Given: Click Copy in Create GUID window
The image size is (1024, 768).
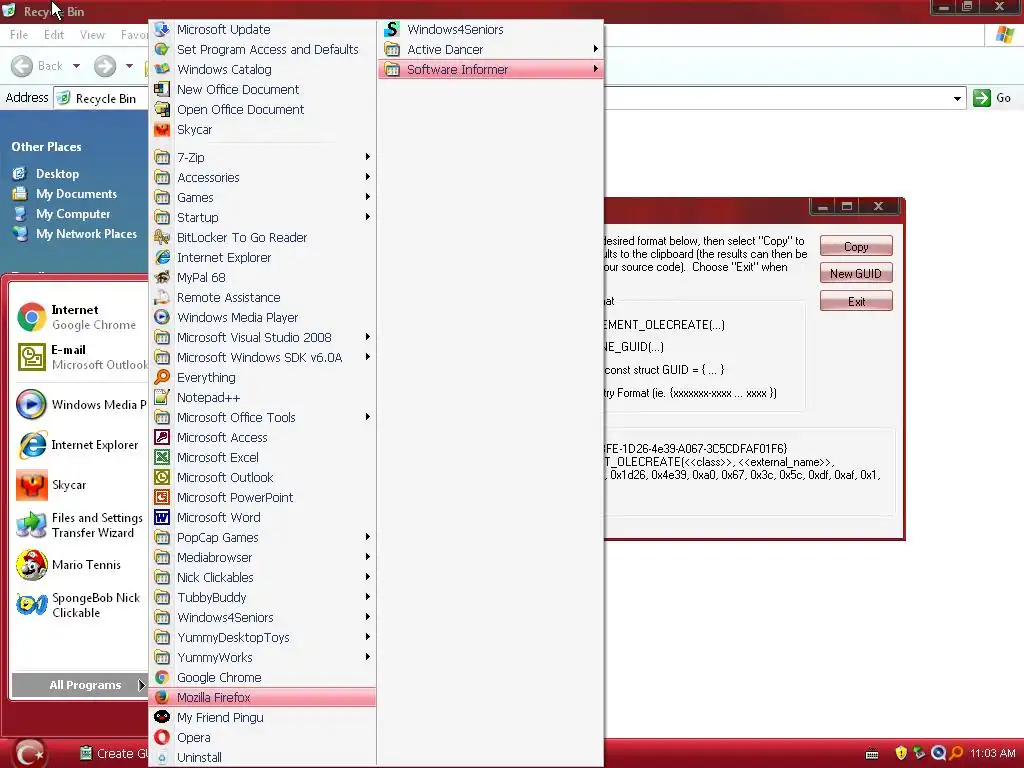Looking at the screenshot, I should coord(856,246).
